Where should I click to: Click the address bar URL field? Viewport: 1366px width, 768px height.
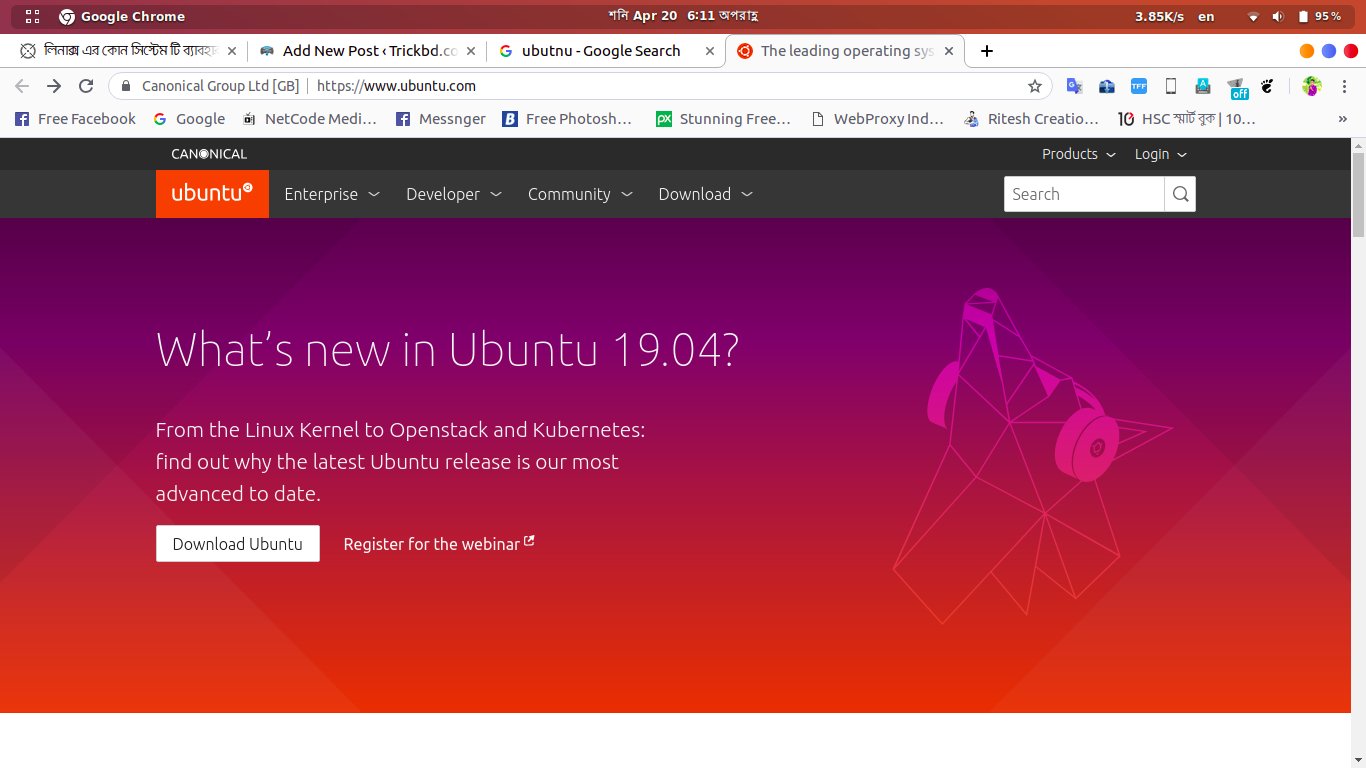pos(580,86)
